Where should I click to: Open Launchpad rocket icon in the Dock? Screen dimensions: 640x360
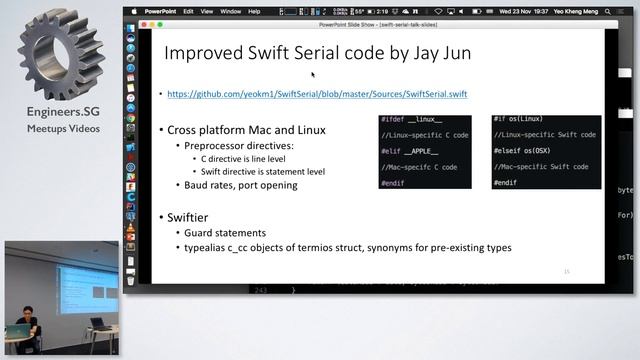131,58
